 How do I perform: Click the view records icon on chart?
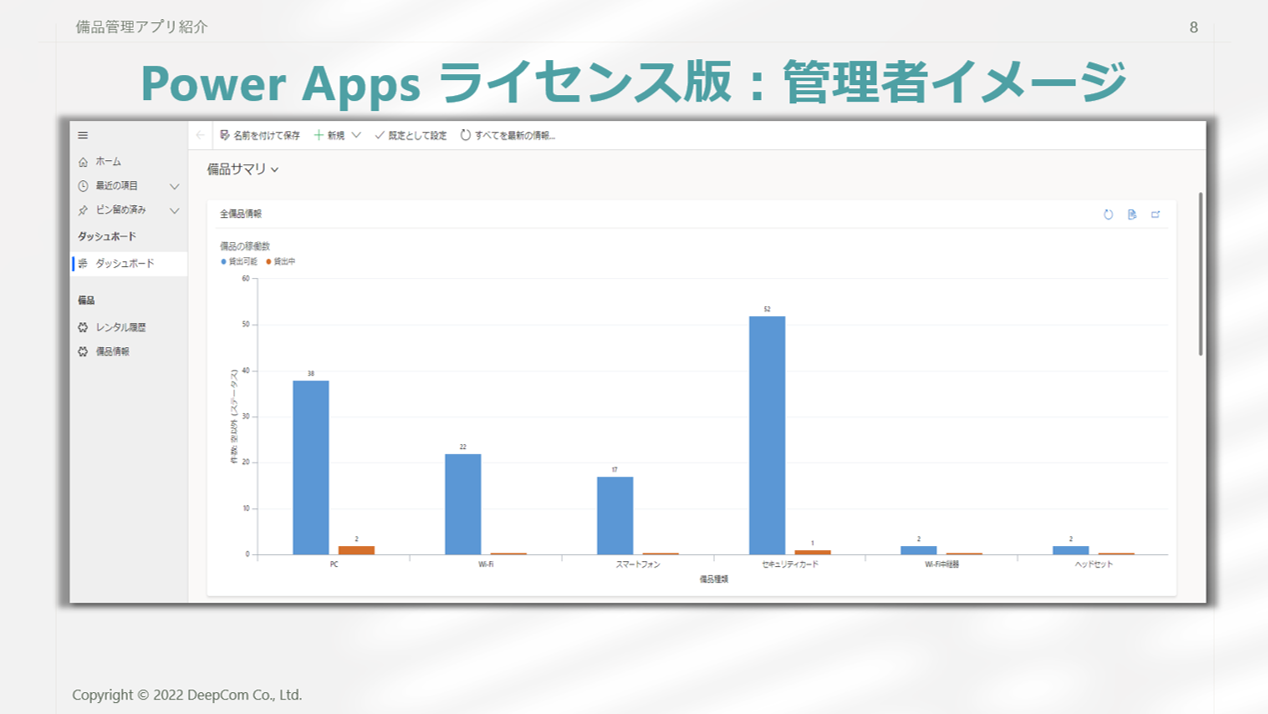(1132, 215)
